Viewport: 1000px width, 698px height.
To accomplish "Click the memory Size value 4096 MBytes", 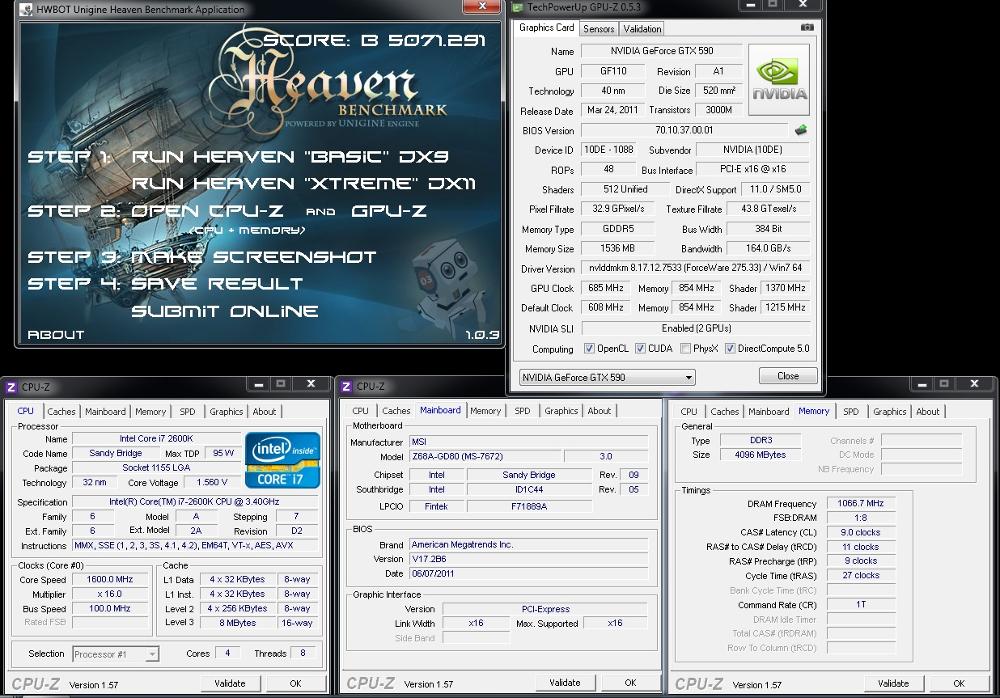I will [x=760, y=455].
